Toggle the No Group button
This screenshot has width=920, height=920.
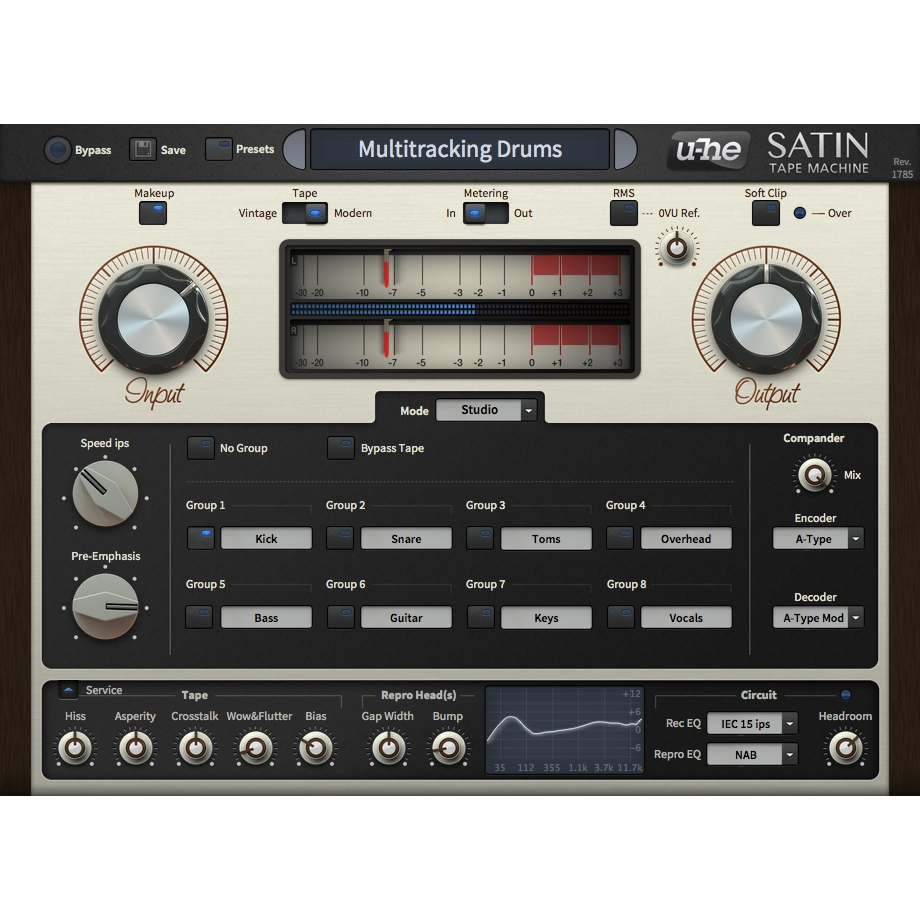click(201, 448)
